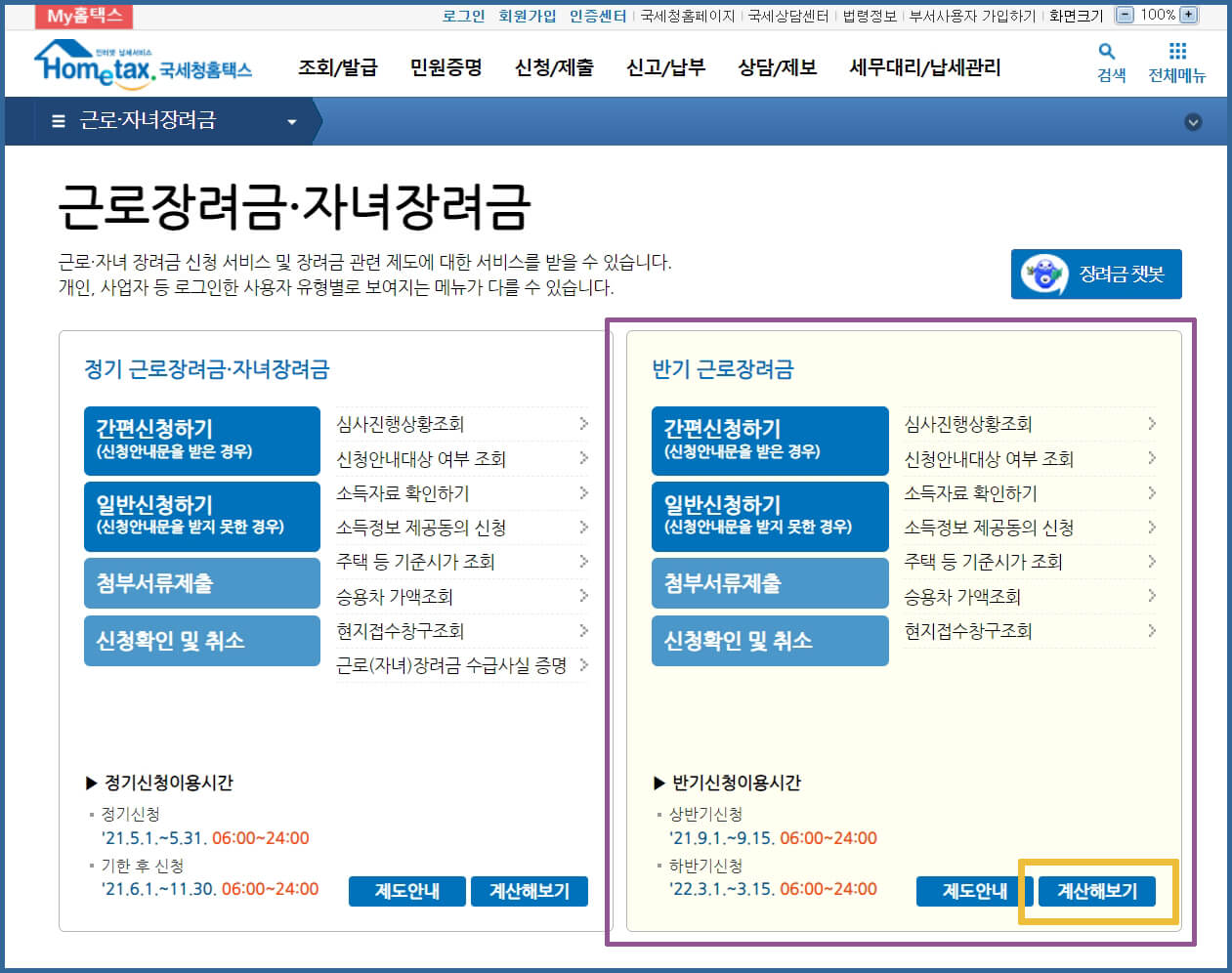
Task: Expand the 근로·자녀장려금 breadcrumb dropdown arrow
Action: pos(290,123)
